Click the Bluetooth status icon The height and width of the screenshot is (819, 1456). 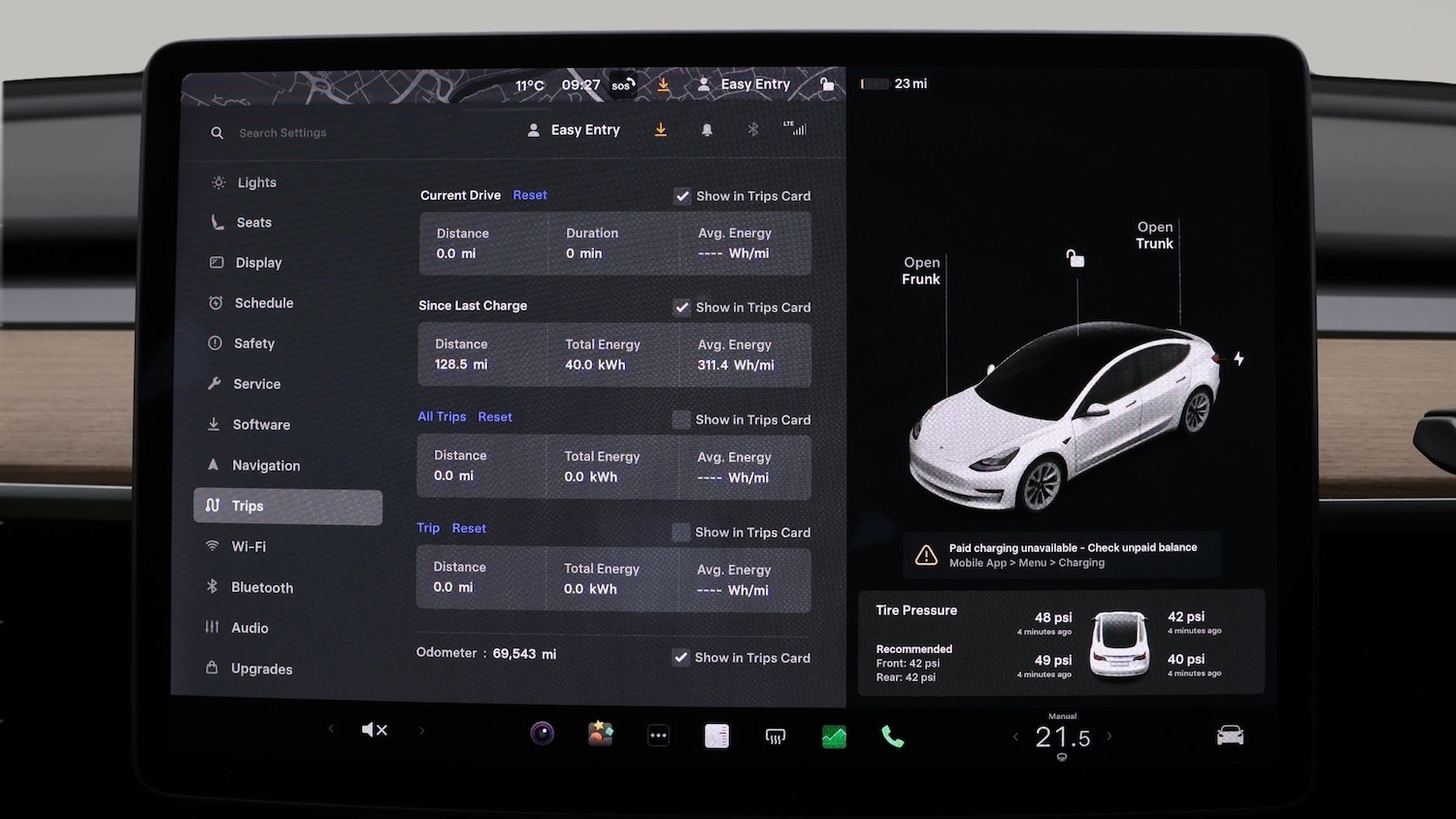coord(752,129)
